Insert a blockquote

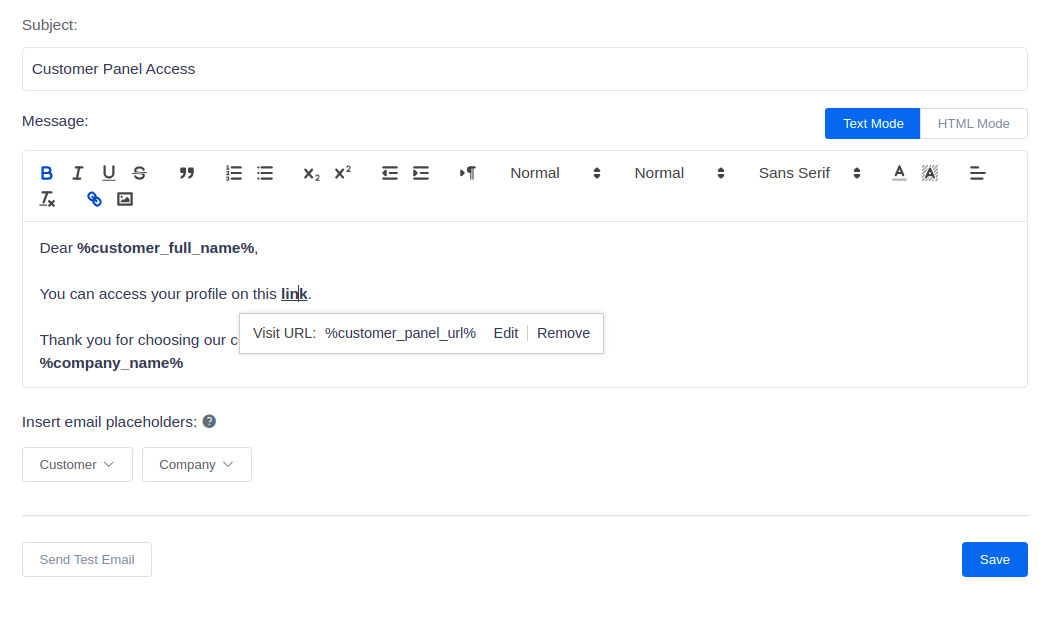tap(187, 173)
